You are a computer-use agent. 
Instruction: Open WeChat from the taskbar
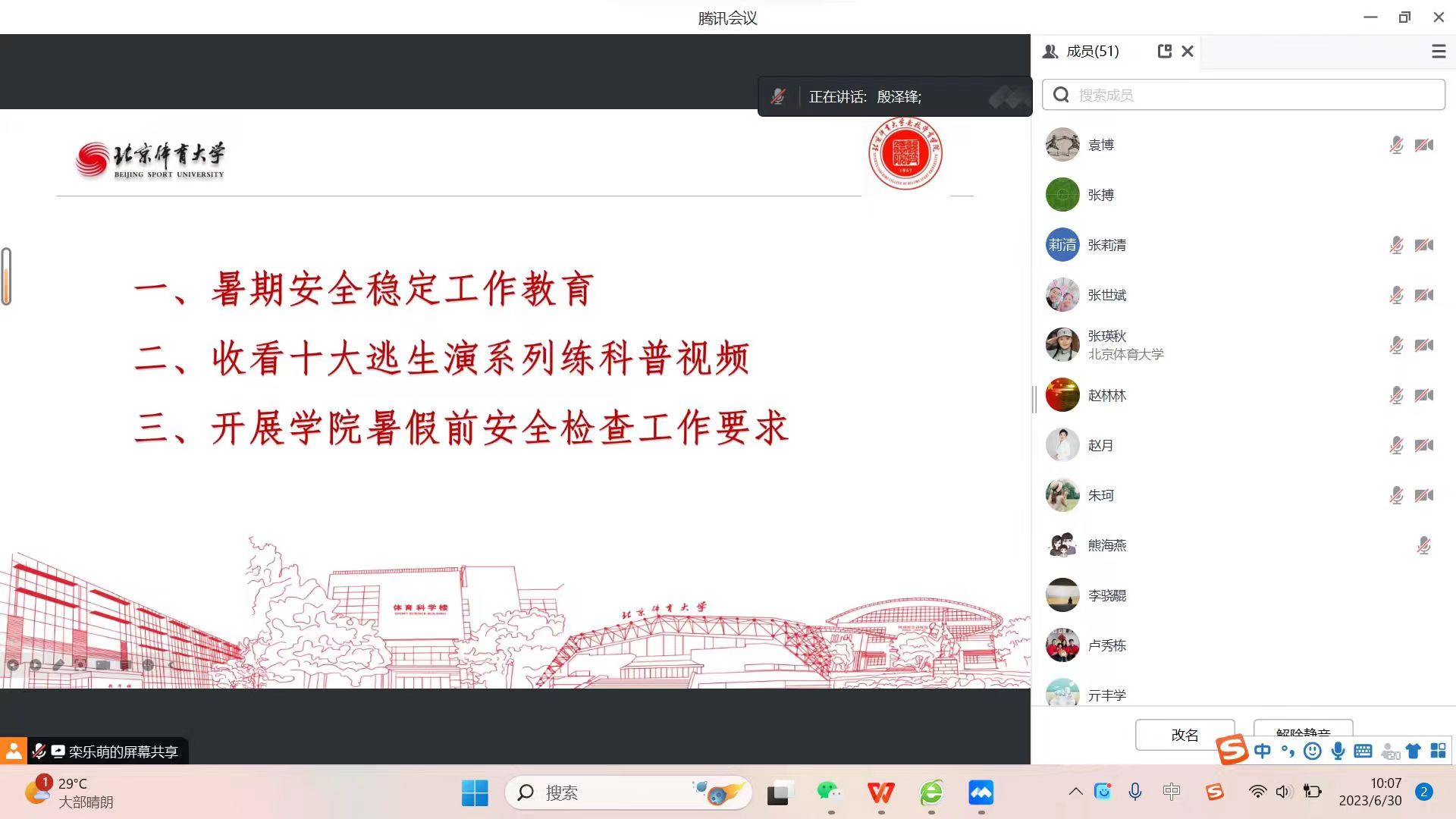pyautogui.click(x=829, y=792)
